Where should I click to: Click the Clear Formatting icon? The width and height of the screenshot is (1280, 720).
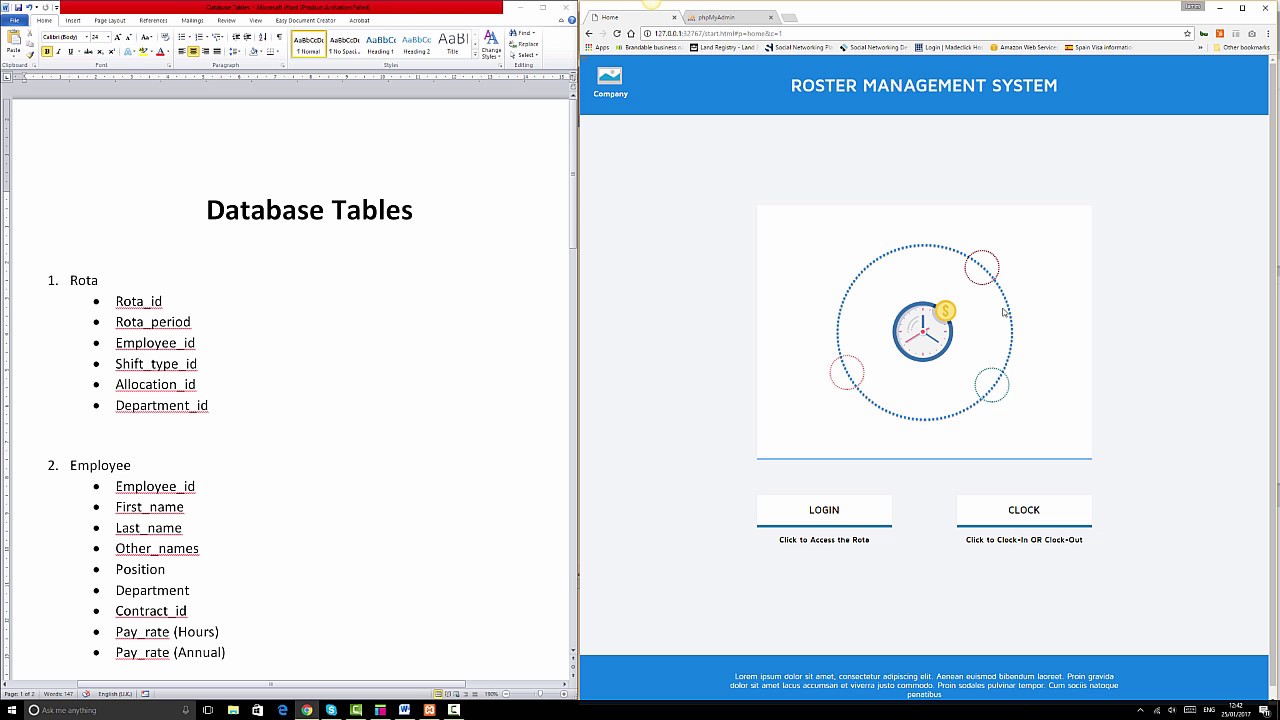point(165,37)
